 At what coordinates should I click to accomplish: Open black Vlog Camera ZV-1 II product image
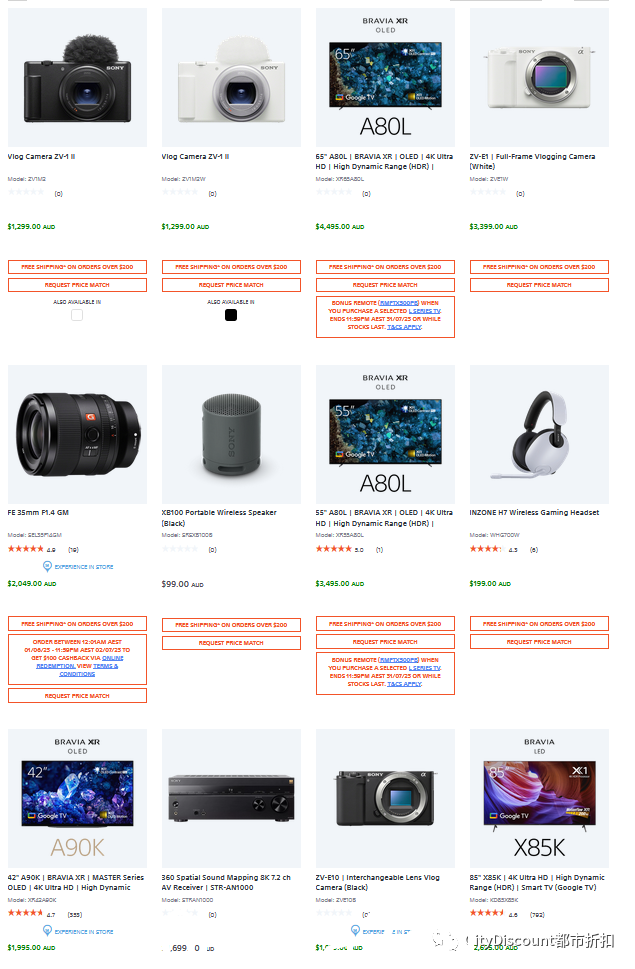77,77
